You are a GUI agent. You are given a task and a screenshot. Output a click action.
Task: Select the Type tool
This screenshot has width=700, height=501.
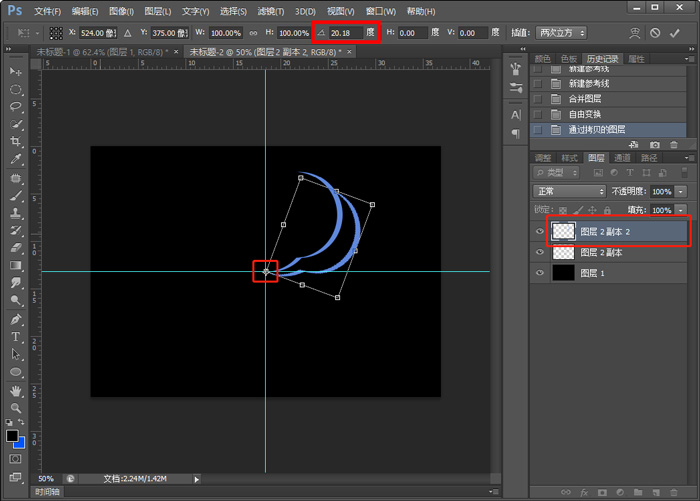tap(16, 337)
